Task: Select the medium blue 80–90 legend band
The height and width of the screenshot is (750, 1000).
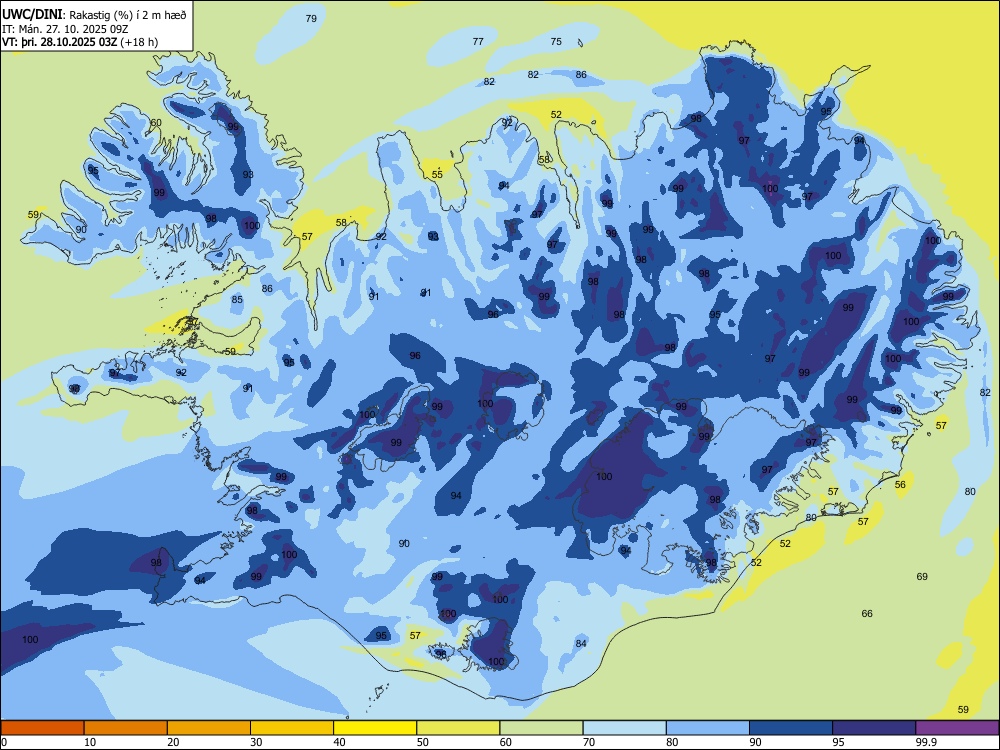Action: (x=708, y=728)
